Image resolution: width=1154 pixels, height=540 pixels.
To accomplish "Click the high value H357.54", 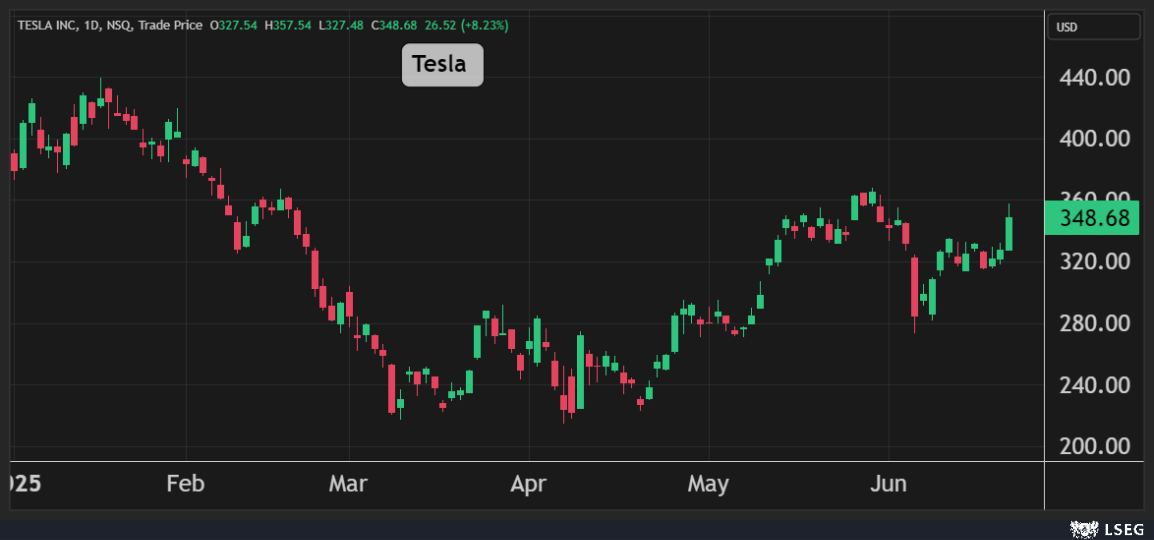I will [x=289, y=25].
